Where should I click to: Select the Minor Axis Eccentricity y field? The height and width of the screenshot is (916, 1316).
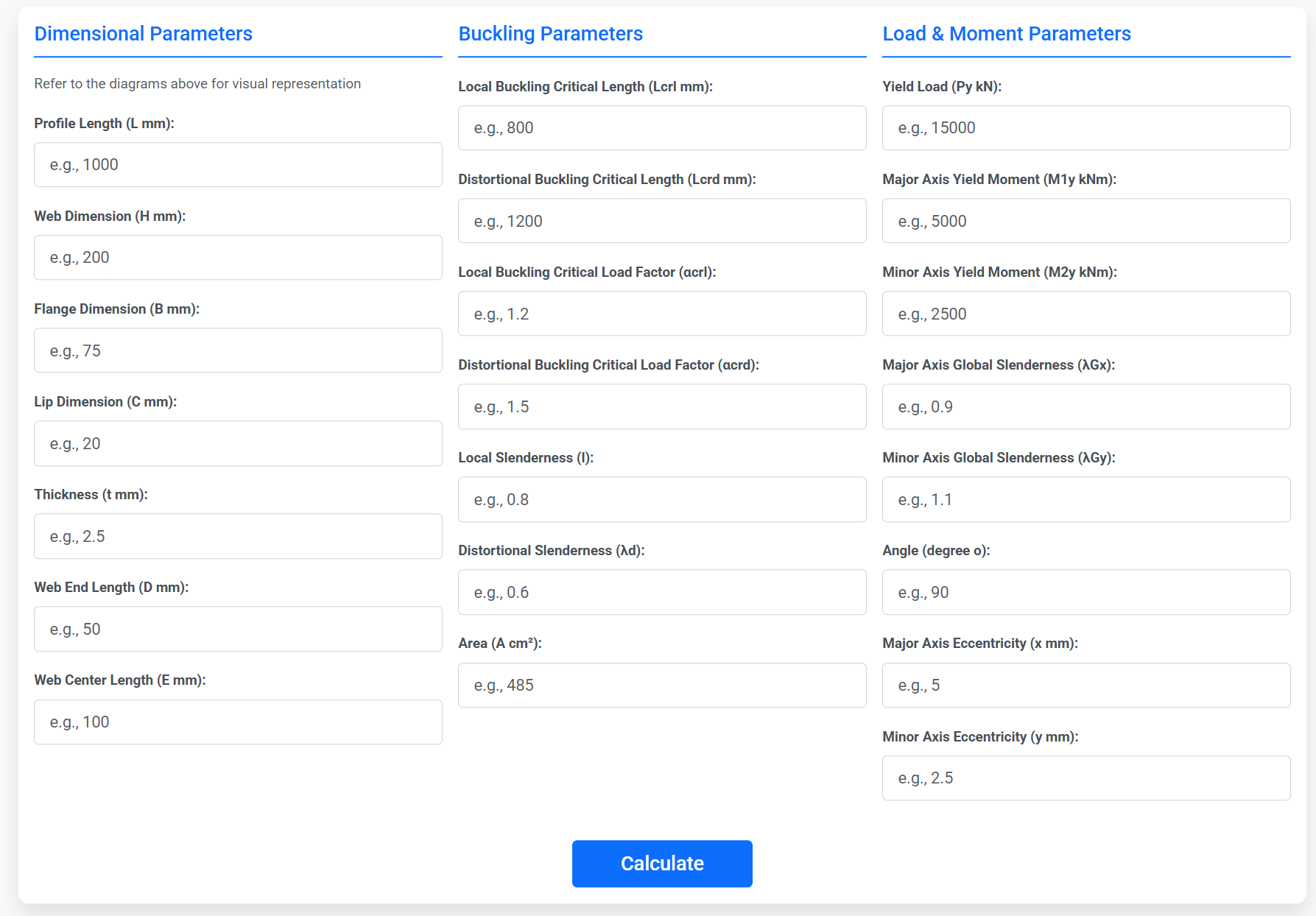1085,778
